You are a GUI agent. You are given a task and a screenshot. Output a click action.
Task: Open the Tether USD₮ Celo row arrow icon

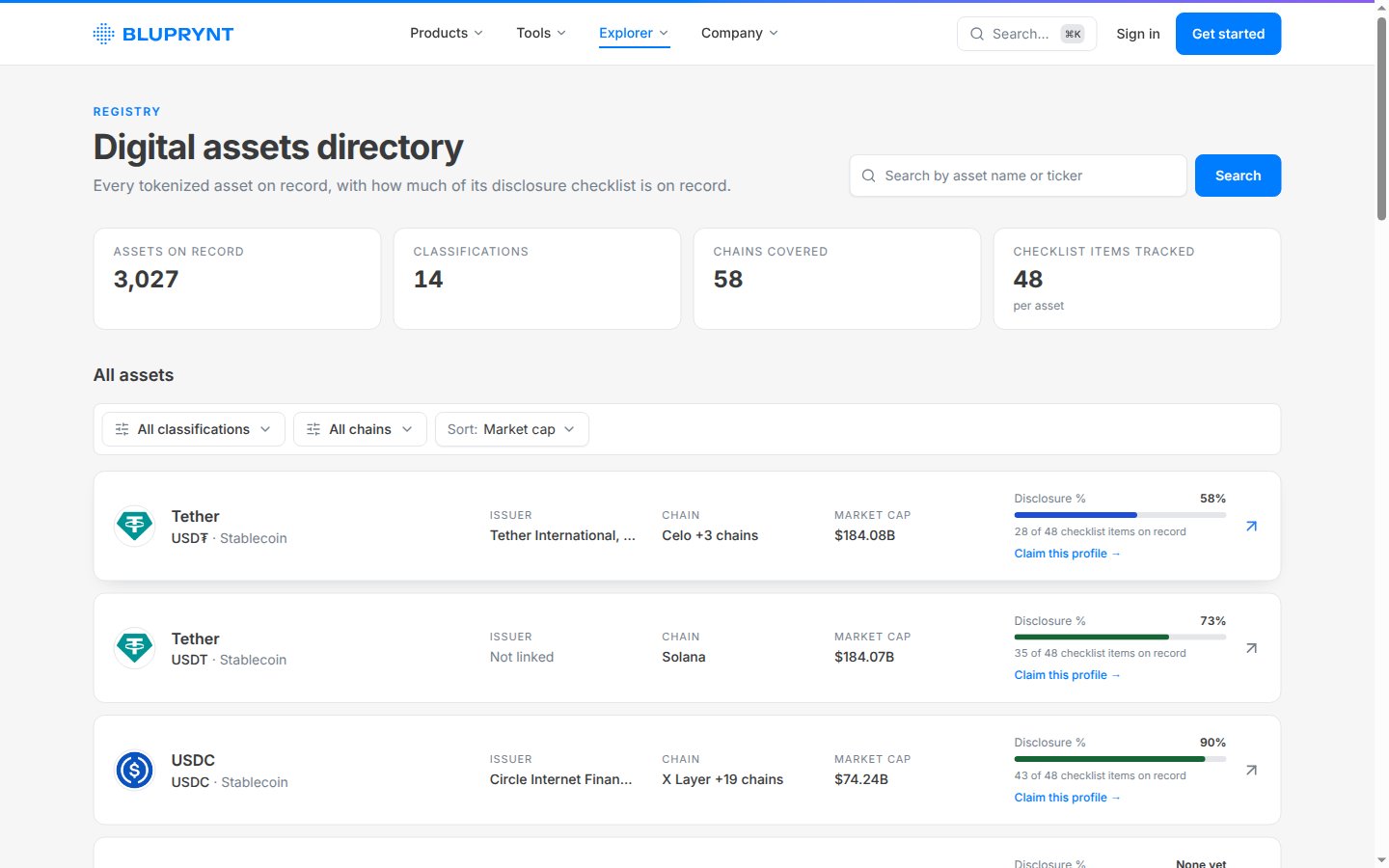click(1251, 527)
